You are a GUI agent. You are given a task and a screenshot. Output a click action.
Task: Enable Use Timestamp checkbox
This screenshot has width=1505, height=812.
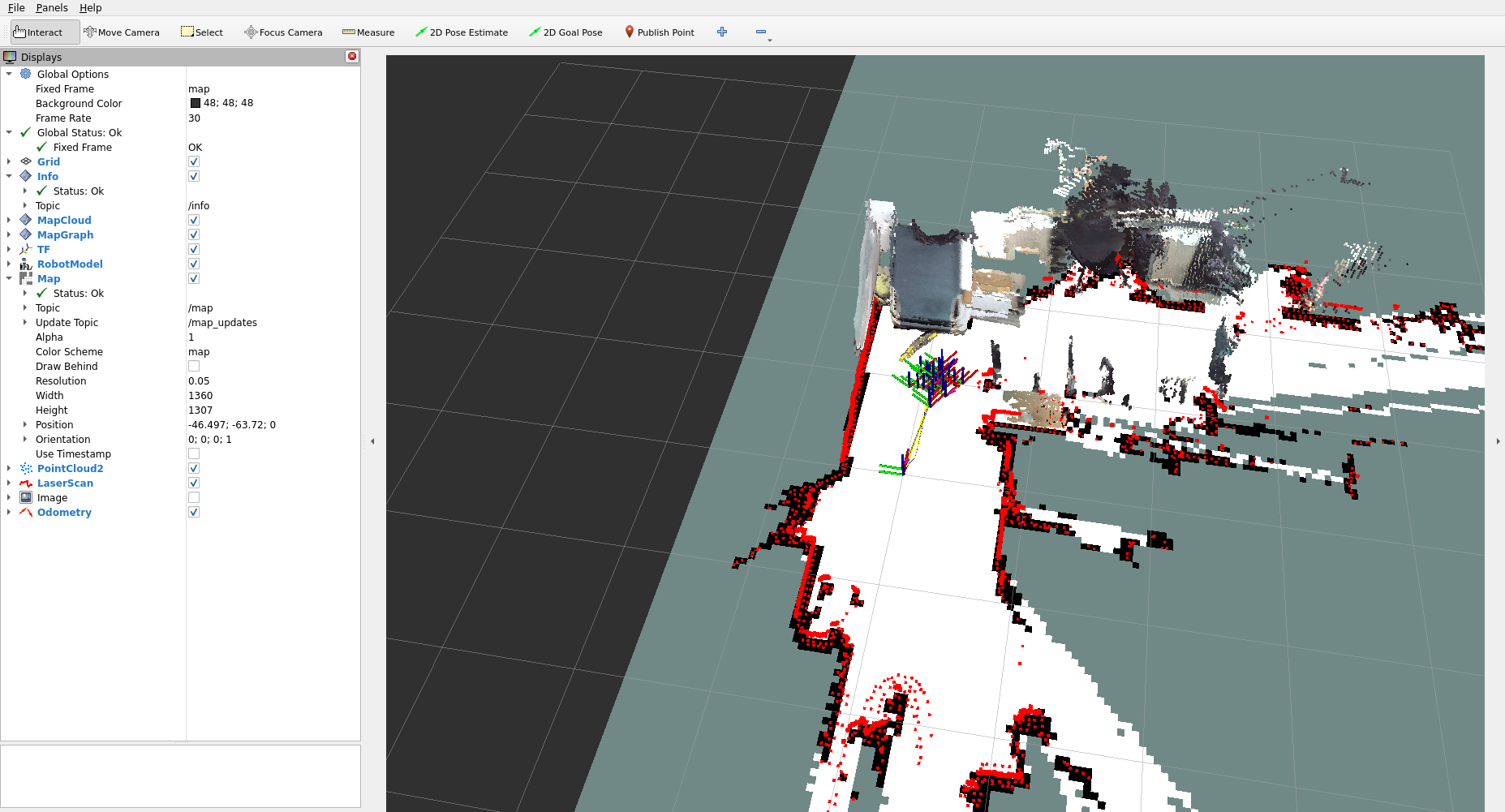click(194, 453)
